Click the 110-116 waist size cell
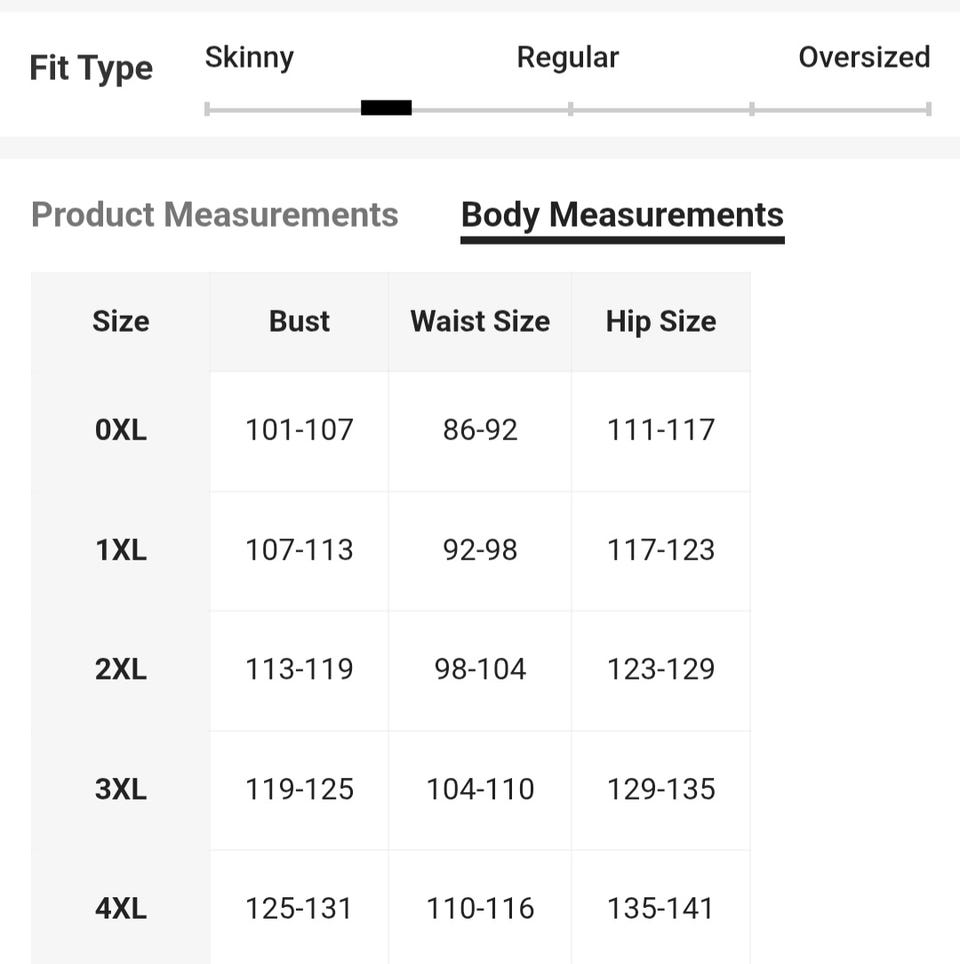Viewport: 960px width, 964px height. (x=480, y=908)
